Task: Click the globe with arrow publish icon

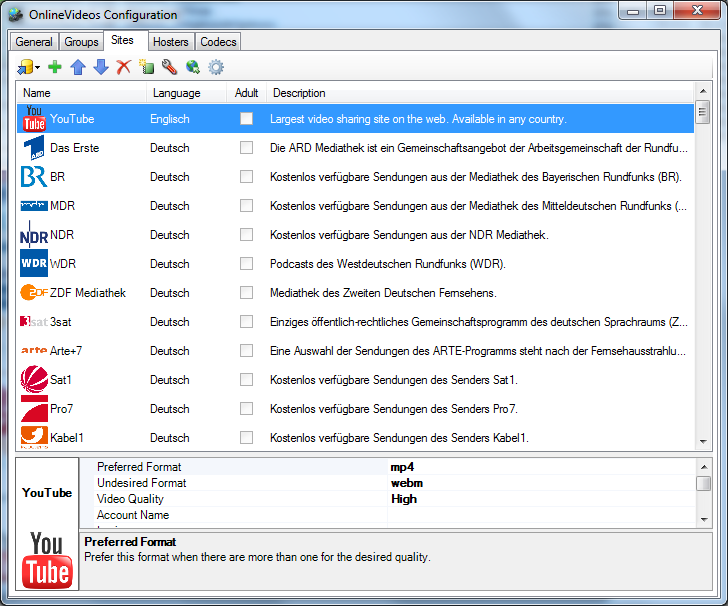Action: click(x=193, y=67)
